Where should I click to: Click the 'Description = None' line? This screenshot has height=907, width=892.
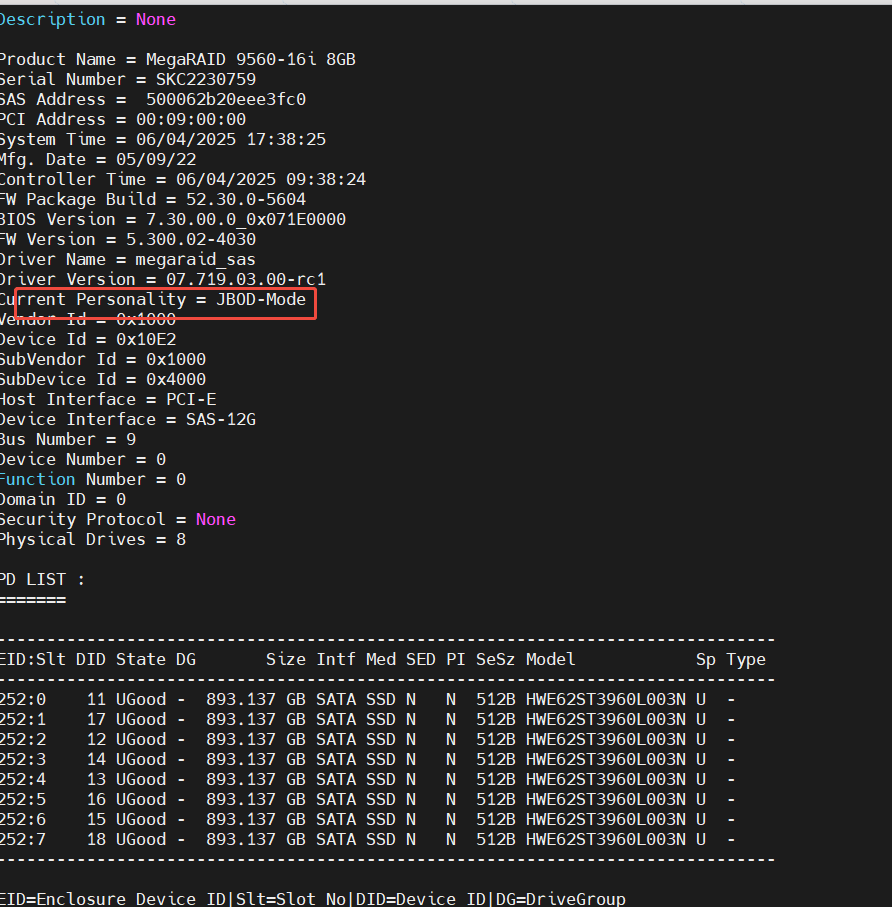(x=88, y=20)
